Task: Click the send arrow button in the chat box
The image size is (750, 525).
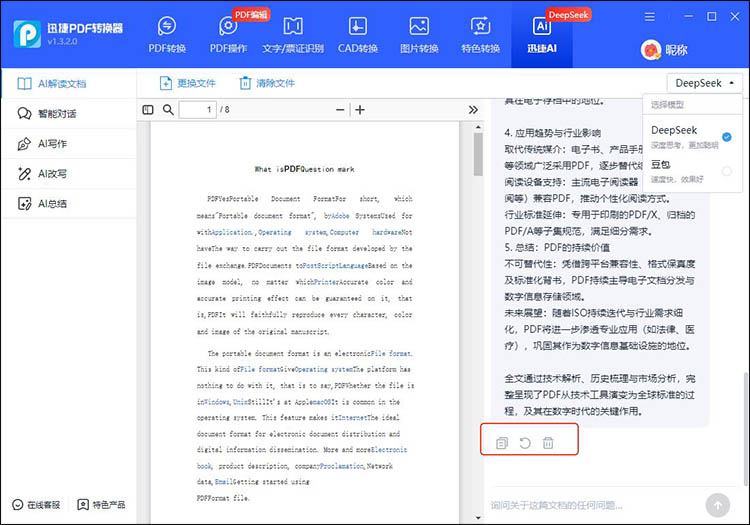Action: click(x=716, y=505)
